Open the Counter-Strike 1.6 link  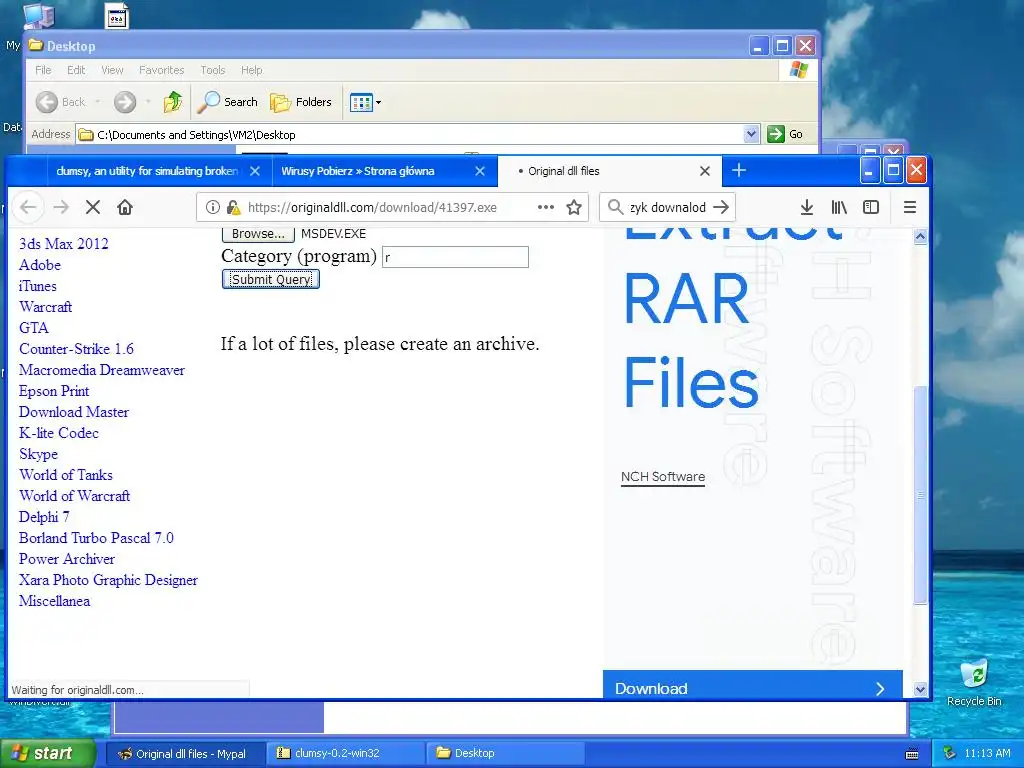76,349
